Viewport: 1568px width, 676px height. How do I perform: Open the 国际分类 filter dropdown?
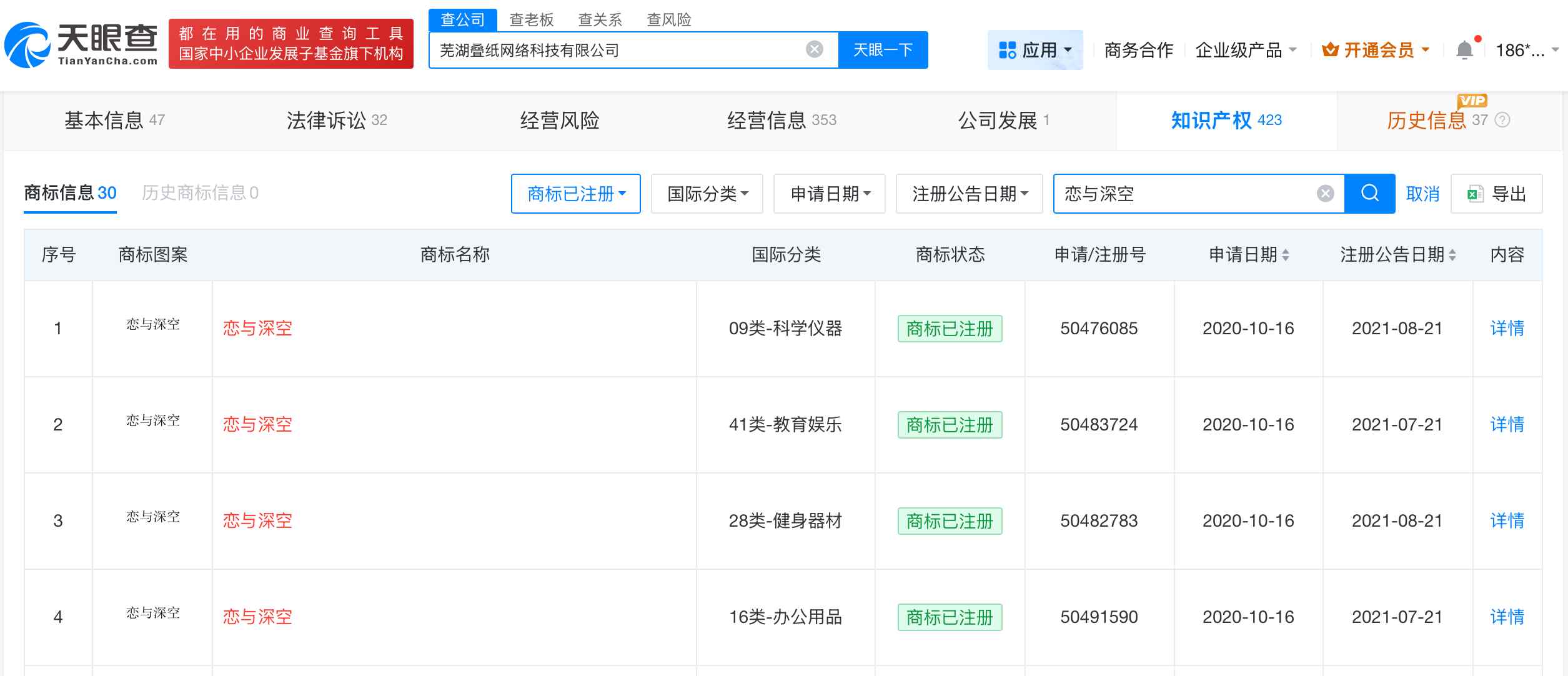pos(706,194)
